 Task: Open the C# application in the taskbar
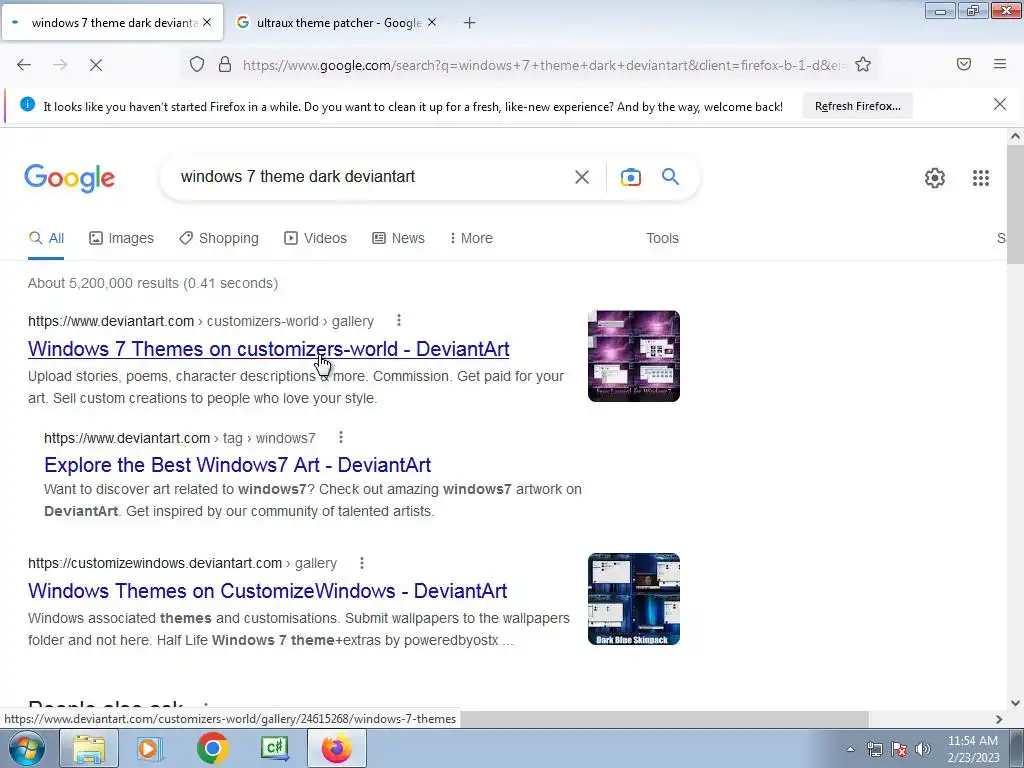tap(274, 748)
